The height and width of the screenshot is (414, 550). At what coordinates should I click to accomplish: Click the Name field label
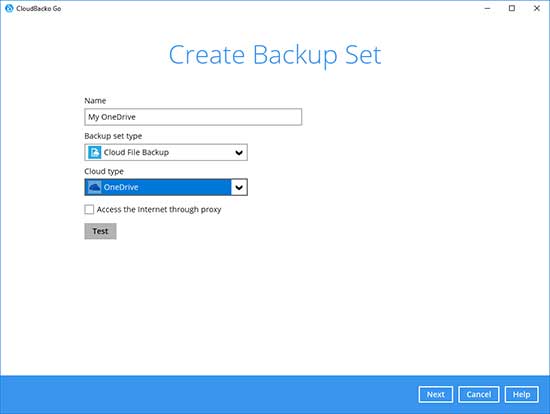click(x=95, y=101)
